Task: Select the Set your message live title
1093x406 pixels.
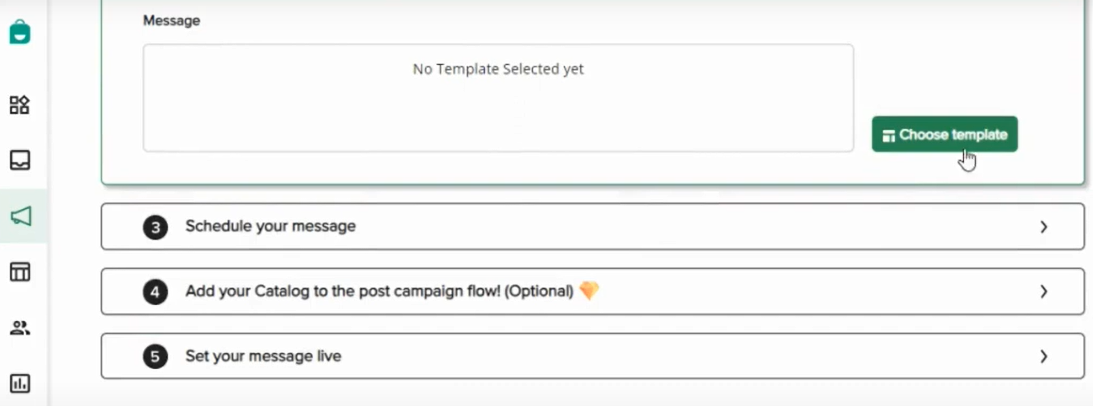Action: point(263,356)
